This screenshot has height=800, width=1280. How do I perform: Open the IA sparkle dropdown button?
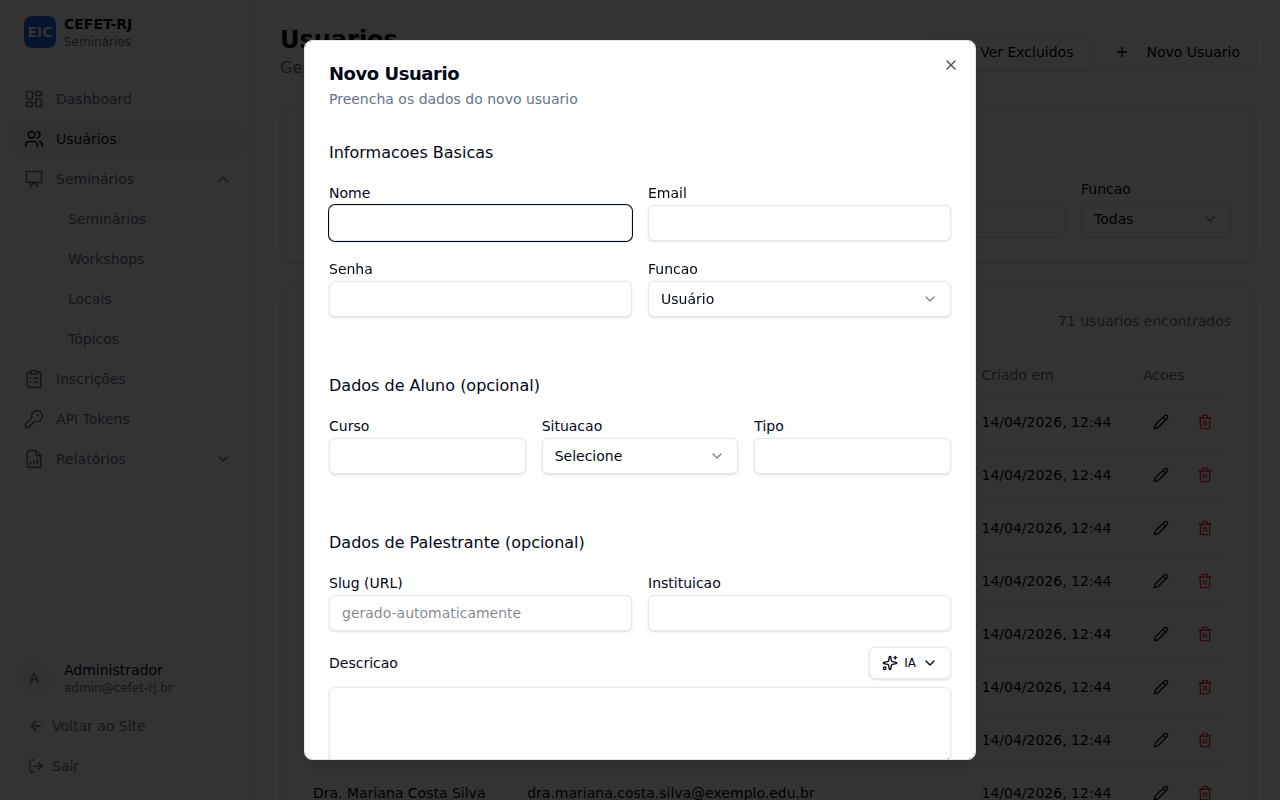coord(910,663)
